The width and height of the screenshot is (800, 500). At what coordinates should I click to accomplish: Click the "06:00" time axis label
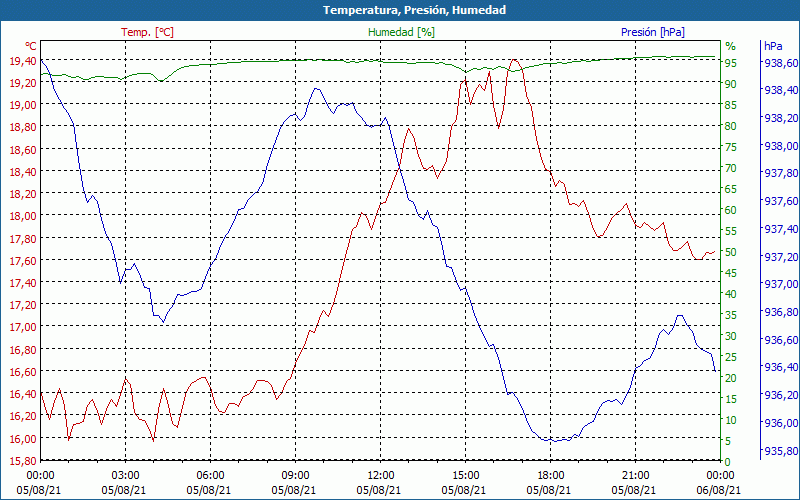pyautogui.click(x=210, y=476)
